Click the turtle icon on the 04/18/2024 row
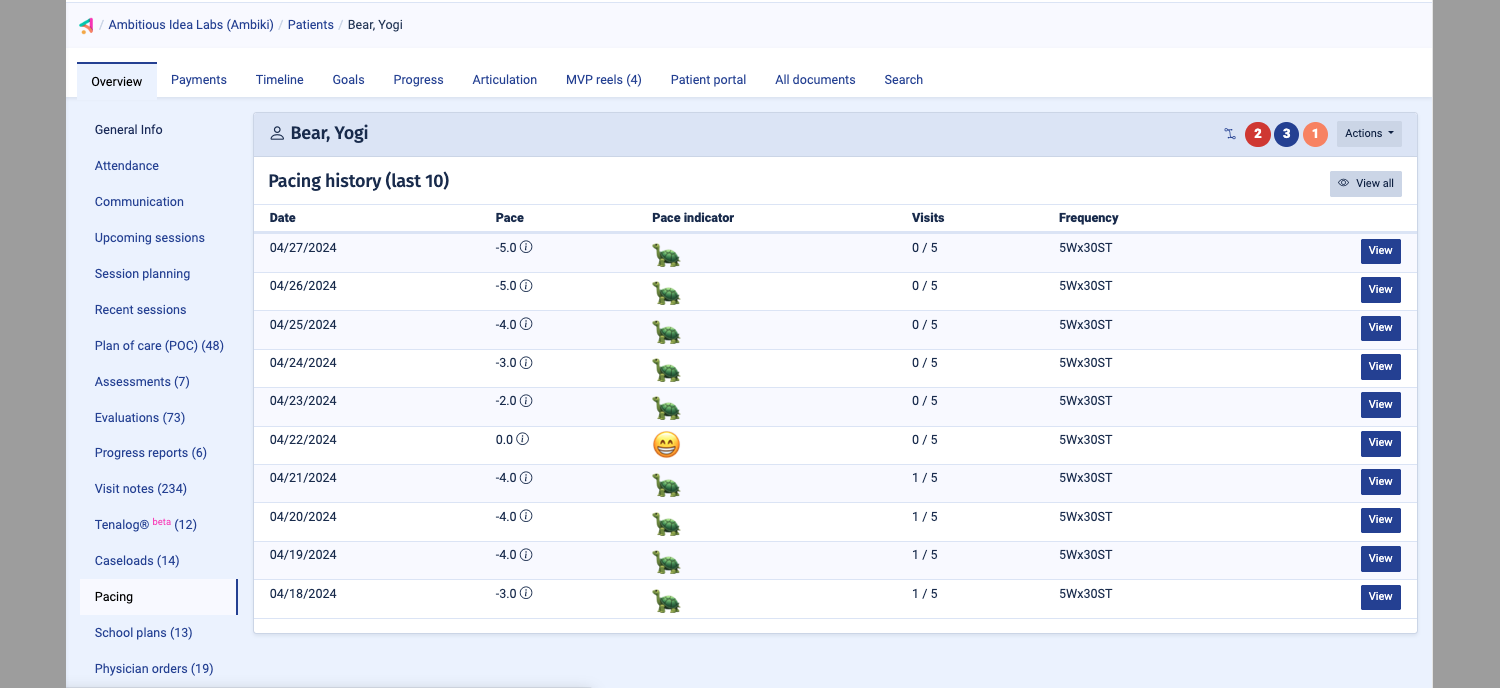 pos(666,600)
